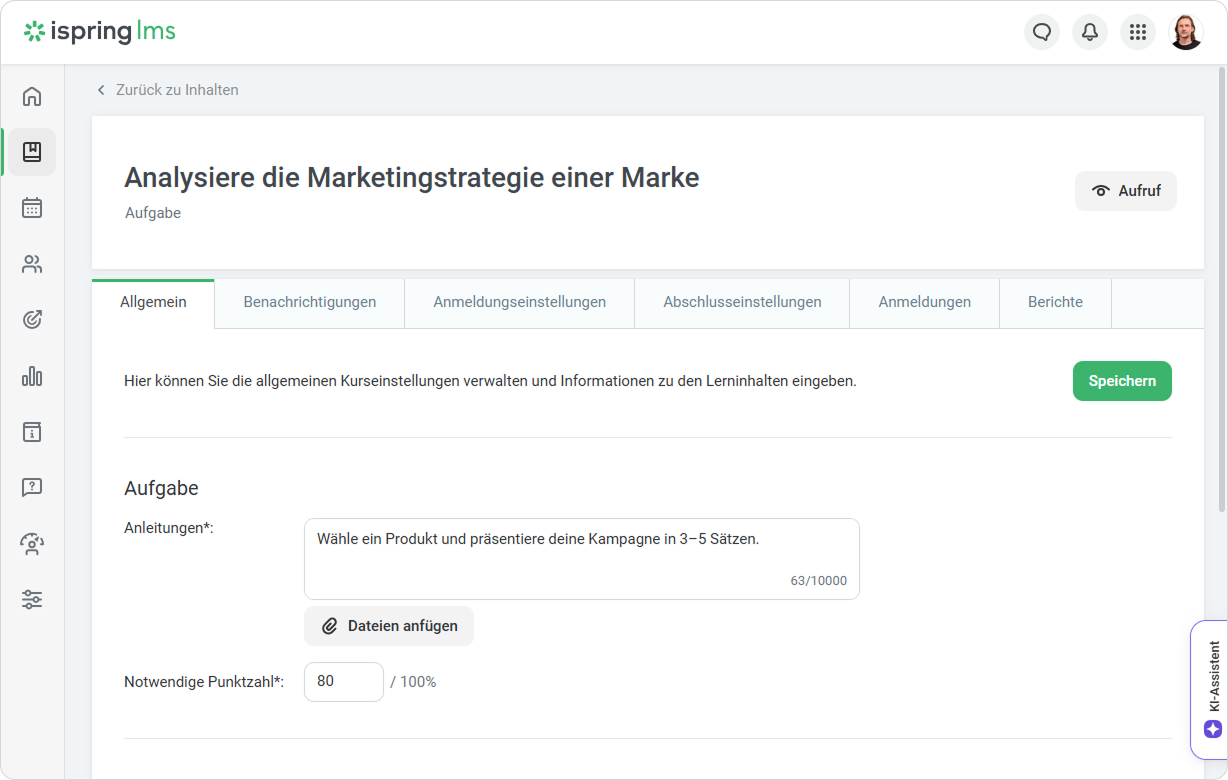Click the target goals sidebar icon
Image resolution: width=1228 pixels, height=780 pixels.
[32, 320]
